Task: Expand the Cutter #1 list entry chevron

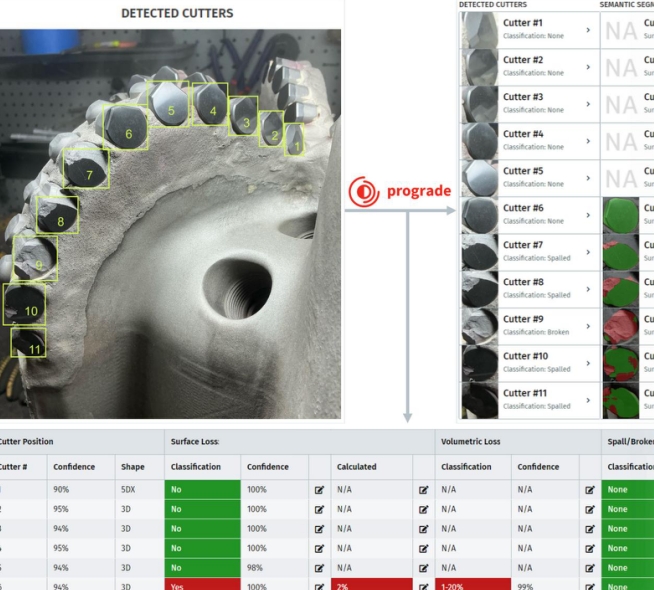Action: [588, 30]
